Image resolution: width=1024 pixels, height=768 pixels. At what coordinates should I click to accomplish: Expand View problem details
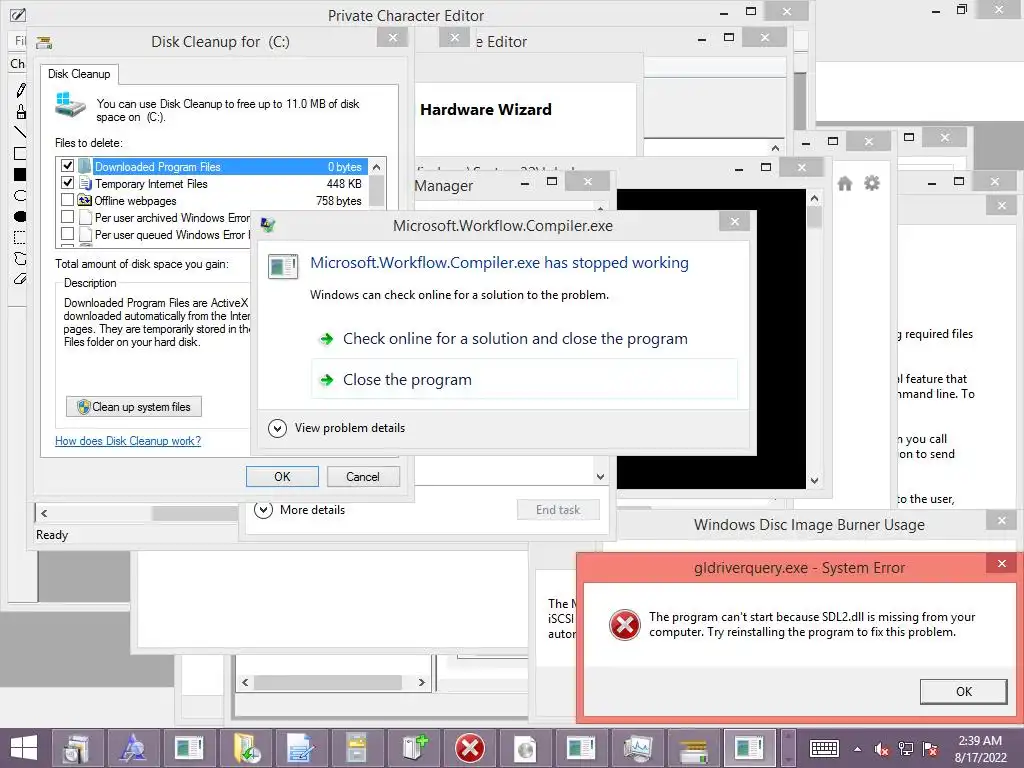(337, 428)
